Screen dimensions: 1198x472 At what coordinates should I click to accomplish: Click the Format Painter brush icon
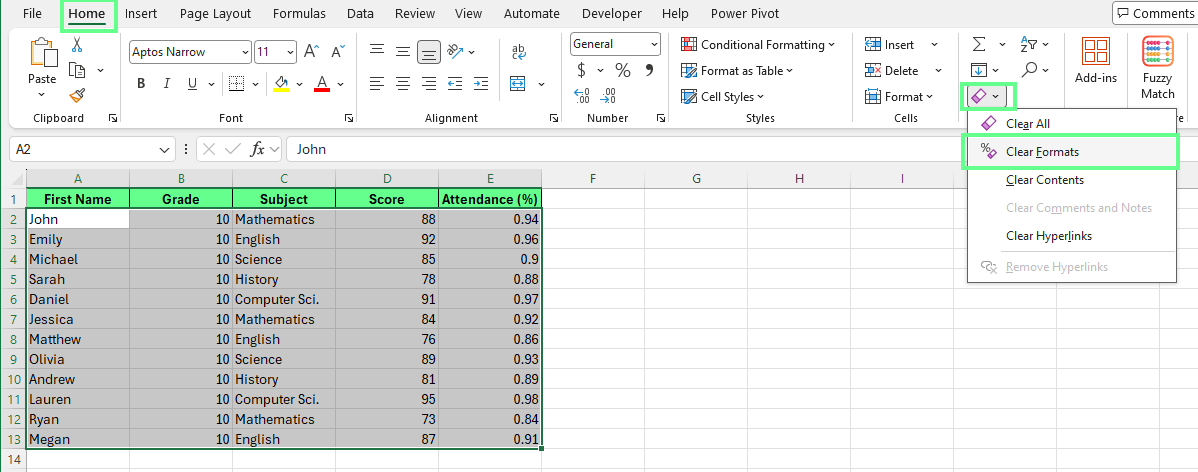click(x=77, y=95)
